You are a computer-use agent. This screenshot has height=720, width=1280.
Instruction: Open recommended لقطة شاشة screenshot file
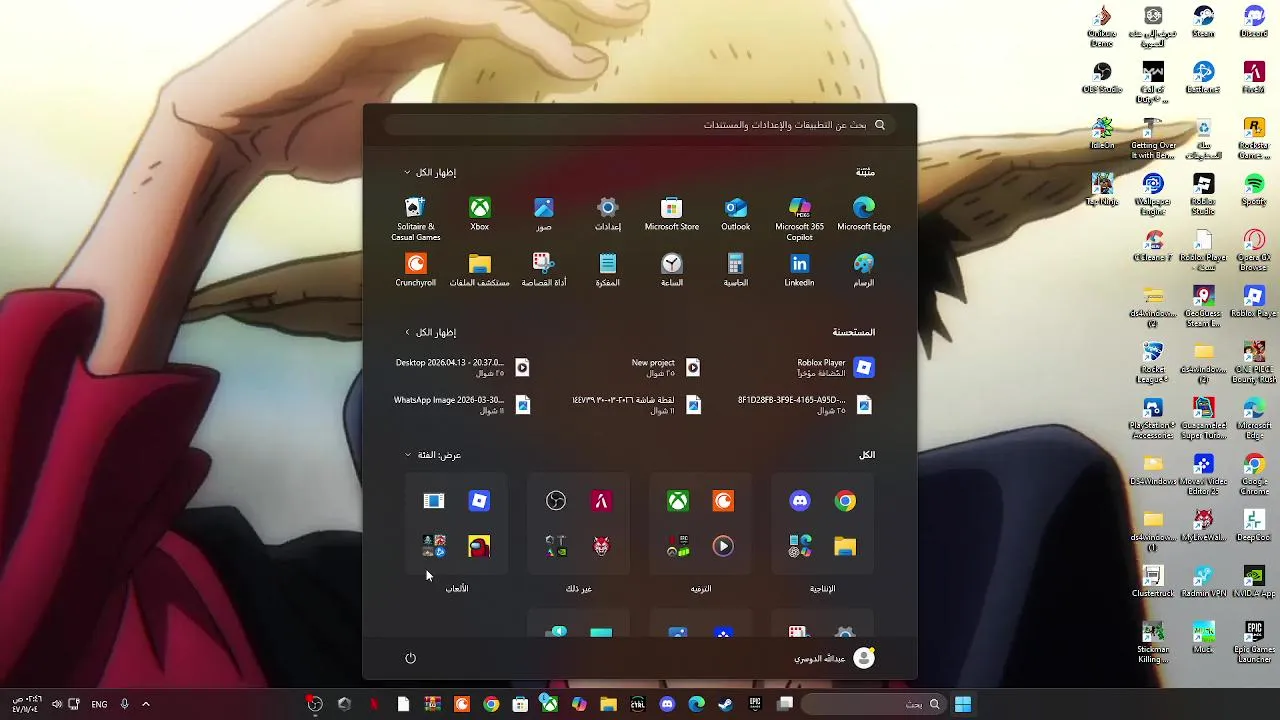(x=637, y=405)
